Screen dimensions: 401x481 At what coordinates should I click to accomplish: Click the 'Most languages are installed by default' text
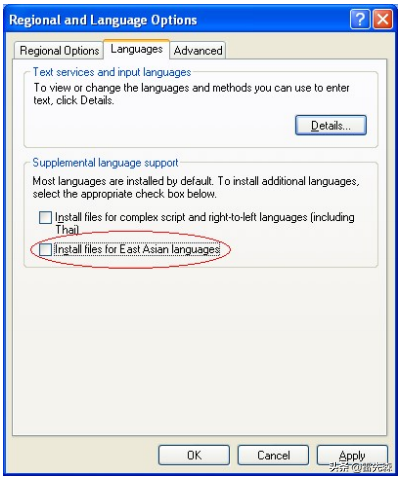tap(196, 187)
